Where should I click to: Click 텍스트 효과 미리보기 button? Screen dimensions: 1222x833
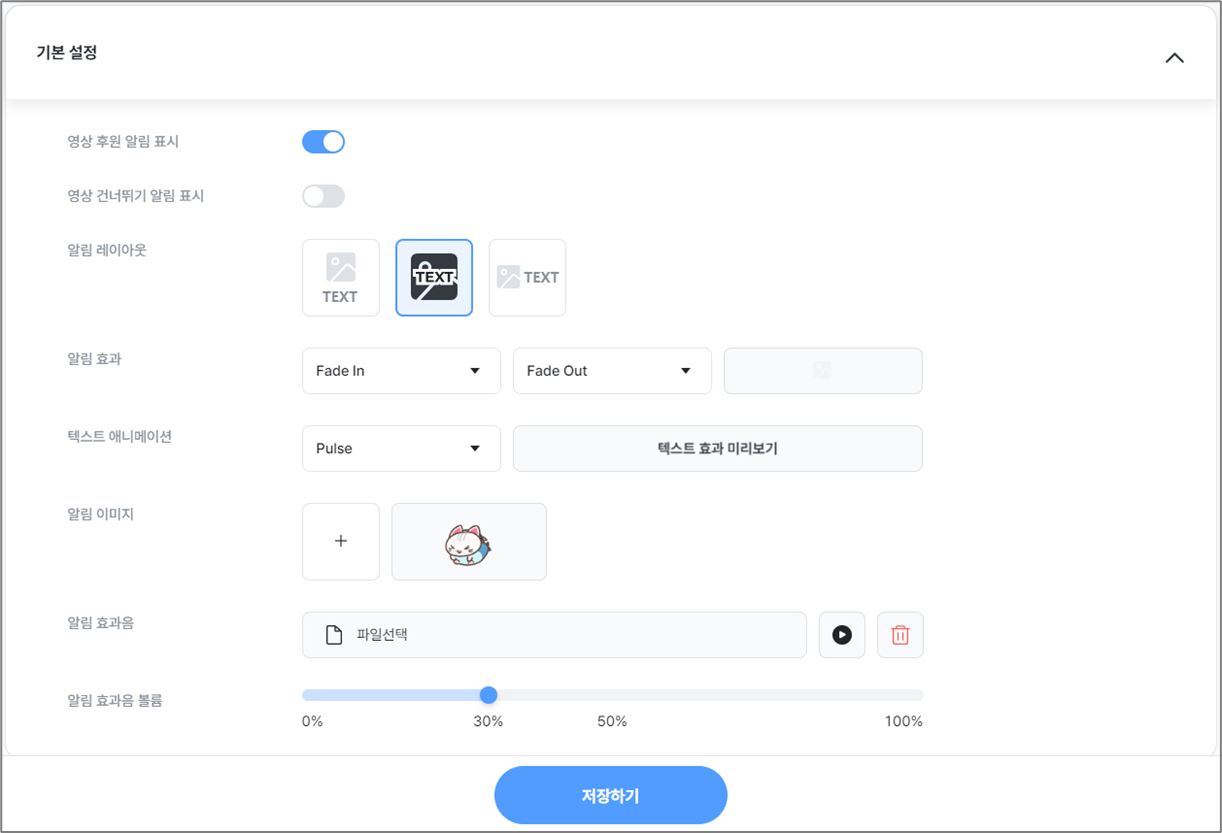click(718, 449)
